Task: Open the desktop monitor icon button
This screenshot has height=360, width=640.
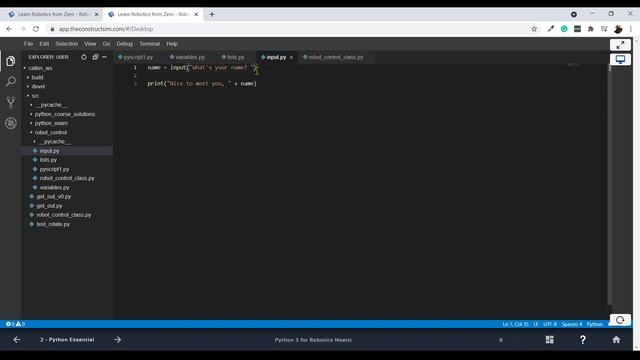Action: coord(620,60)
